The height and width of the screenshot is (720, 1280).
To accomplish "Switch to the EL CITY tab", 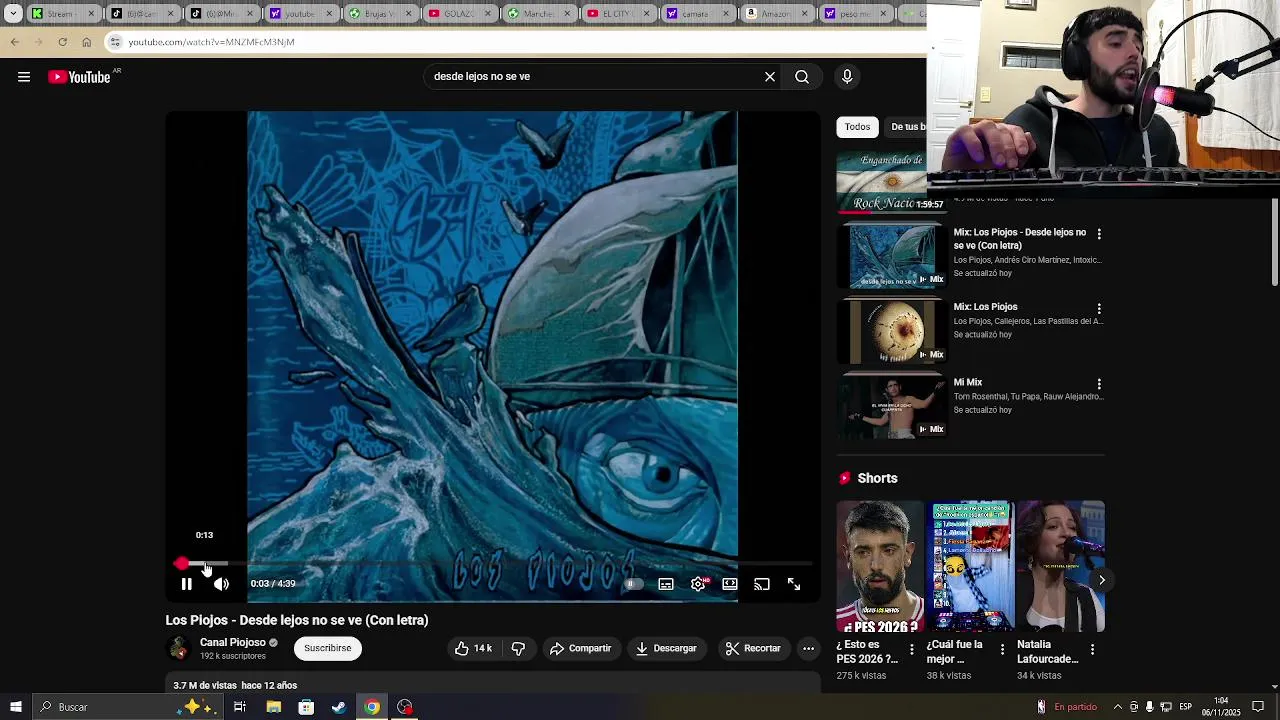I will pos(617,14).
